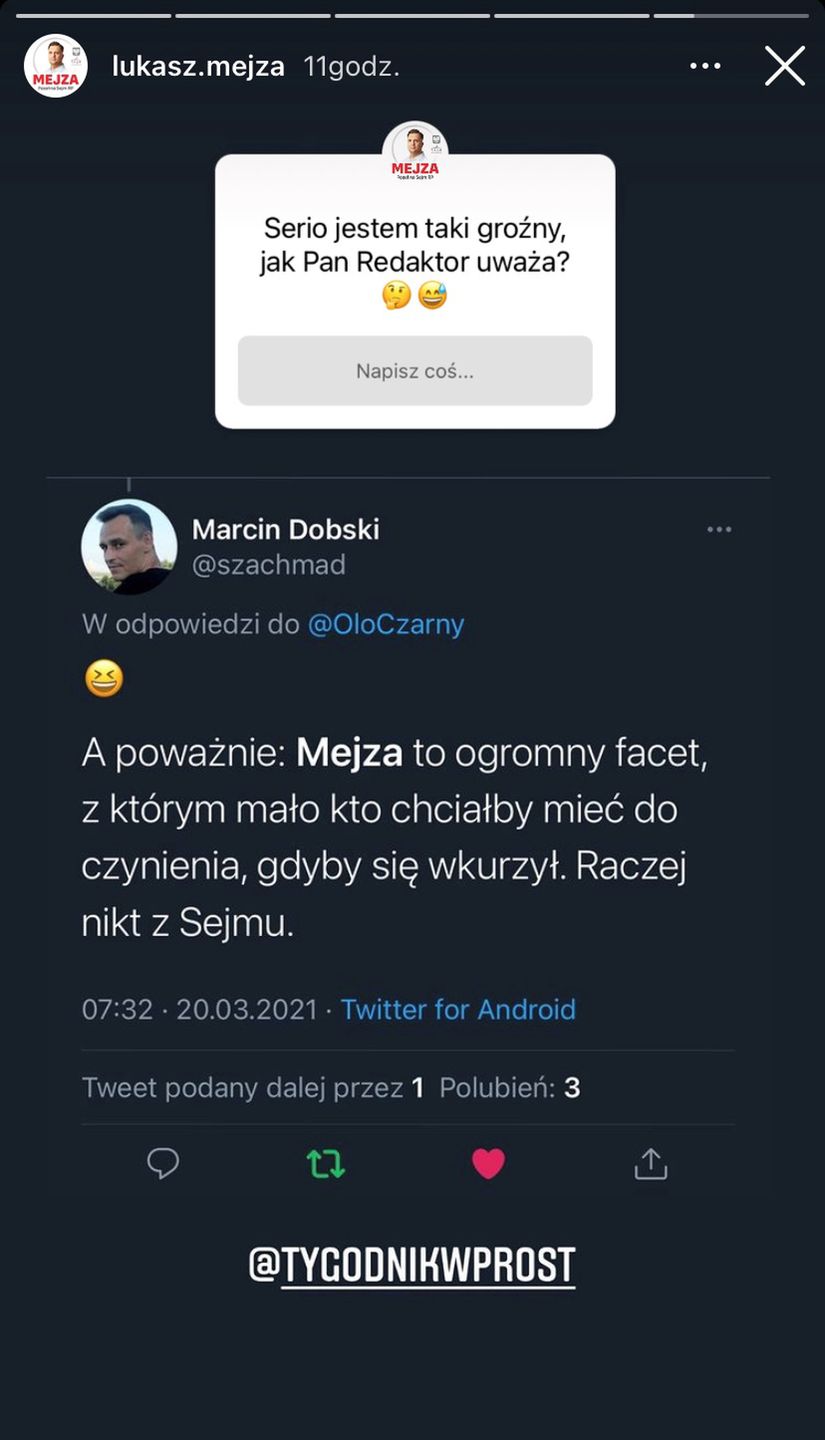Open the Twitter for Android source link
The image size is (825, 1440).
click(x=458, y=1010)
